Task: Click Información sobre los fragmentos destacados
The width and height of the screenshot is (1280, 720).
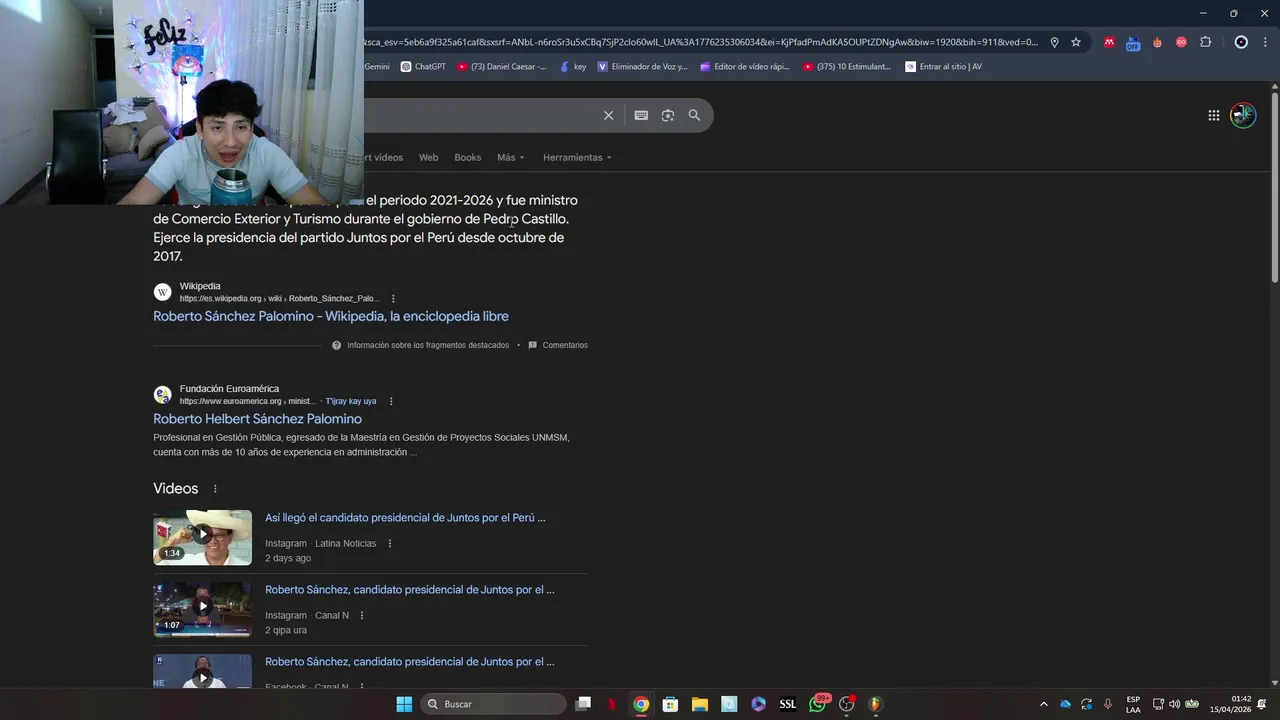Action: tap(428, 345)
